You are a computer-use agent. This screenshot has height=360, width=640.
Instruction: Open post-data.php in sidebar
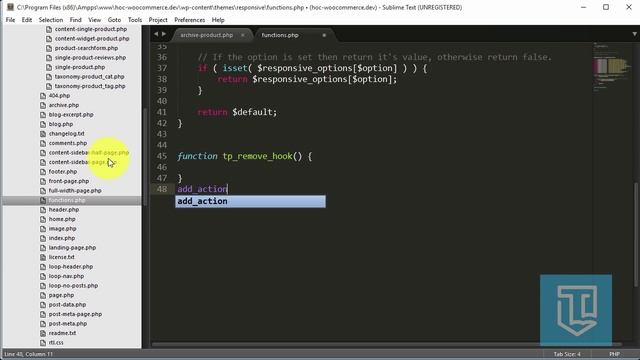[x=67, y=304]
